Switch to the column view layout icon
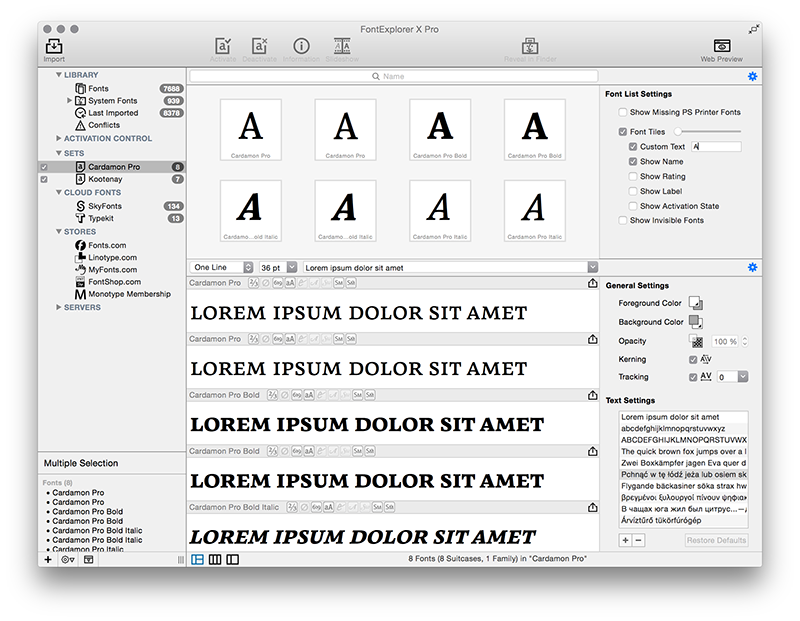Image resolution: width=800 pixels, height=621 pixels. pos(215,560)
